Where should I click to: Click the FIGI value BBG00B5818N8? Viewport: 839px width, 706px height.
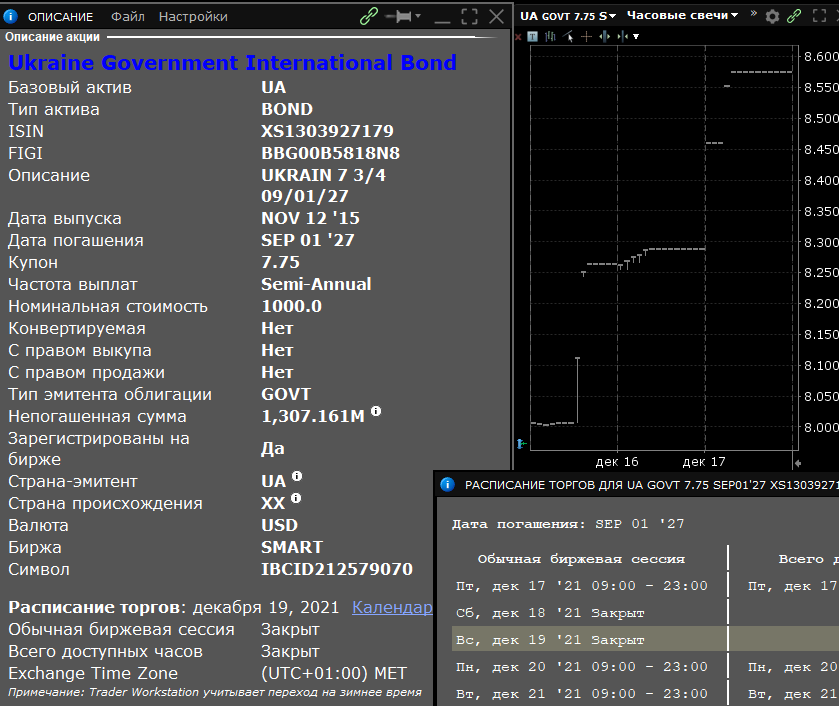(330, 153)
